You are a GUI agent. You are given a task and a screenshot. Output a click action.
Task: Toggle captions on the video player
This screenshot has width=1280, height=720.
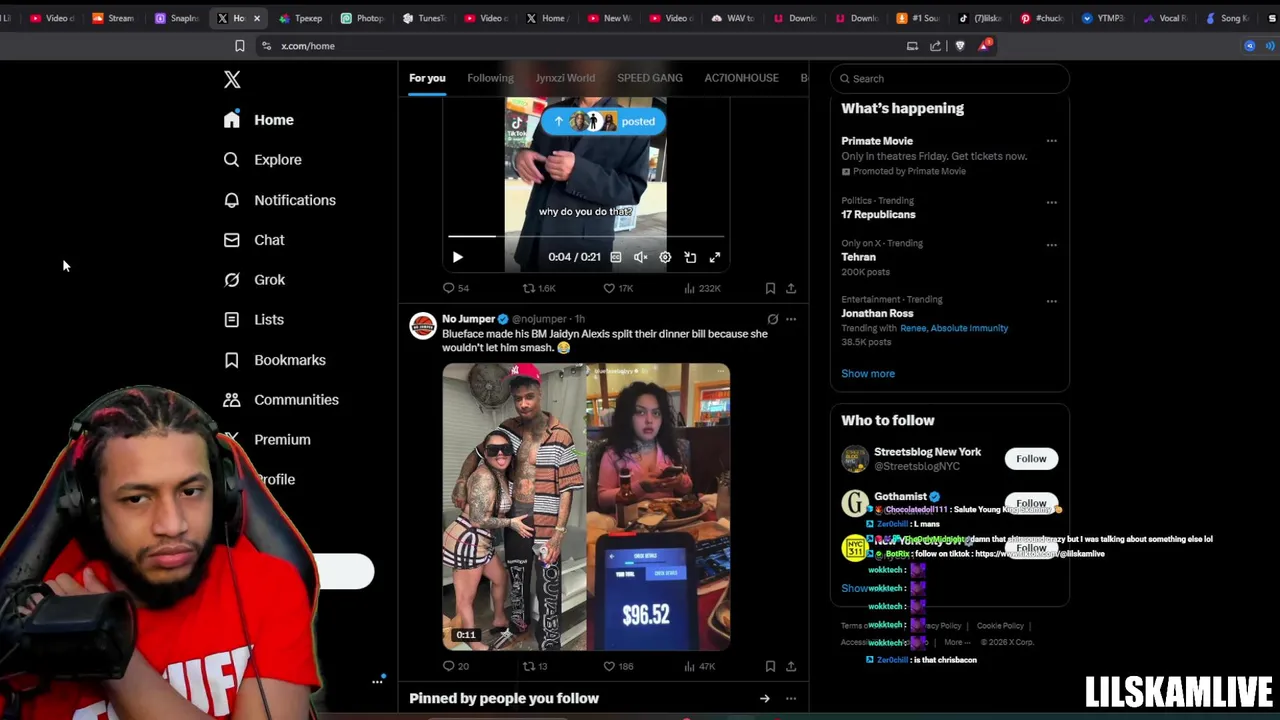coord(616,257)
